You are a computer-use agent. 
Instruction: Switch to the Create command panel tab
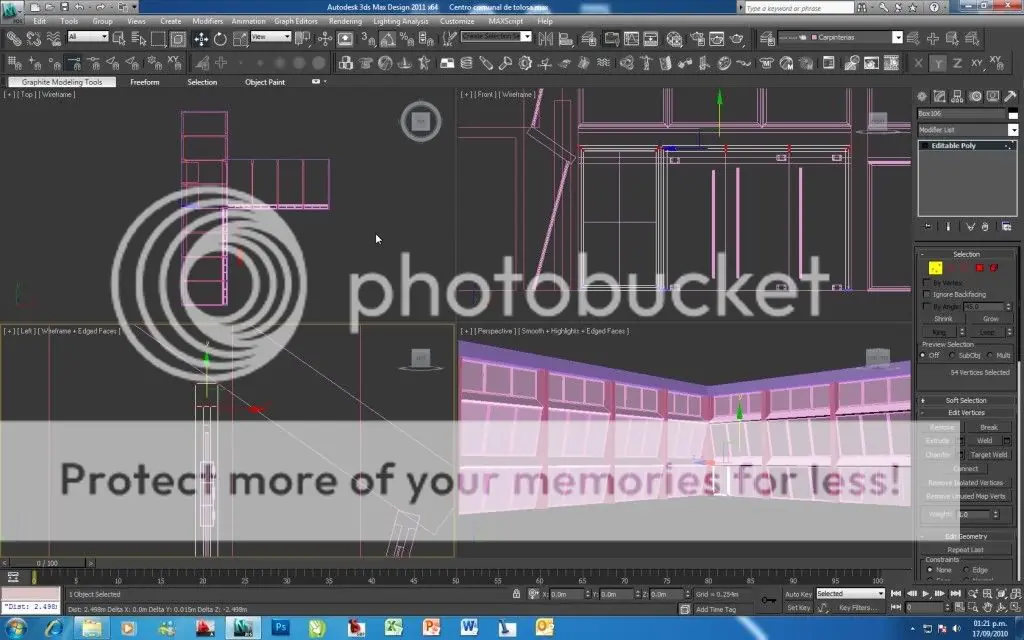point(921,96)
